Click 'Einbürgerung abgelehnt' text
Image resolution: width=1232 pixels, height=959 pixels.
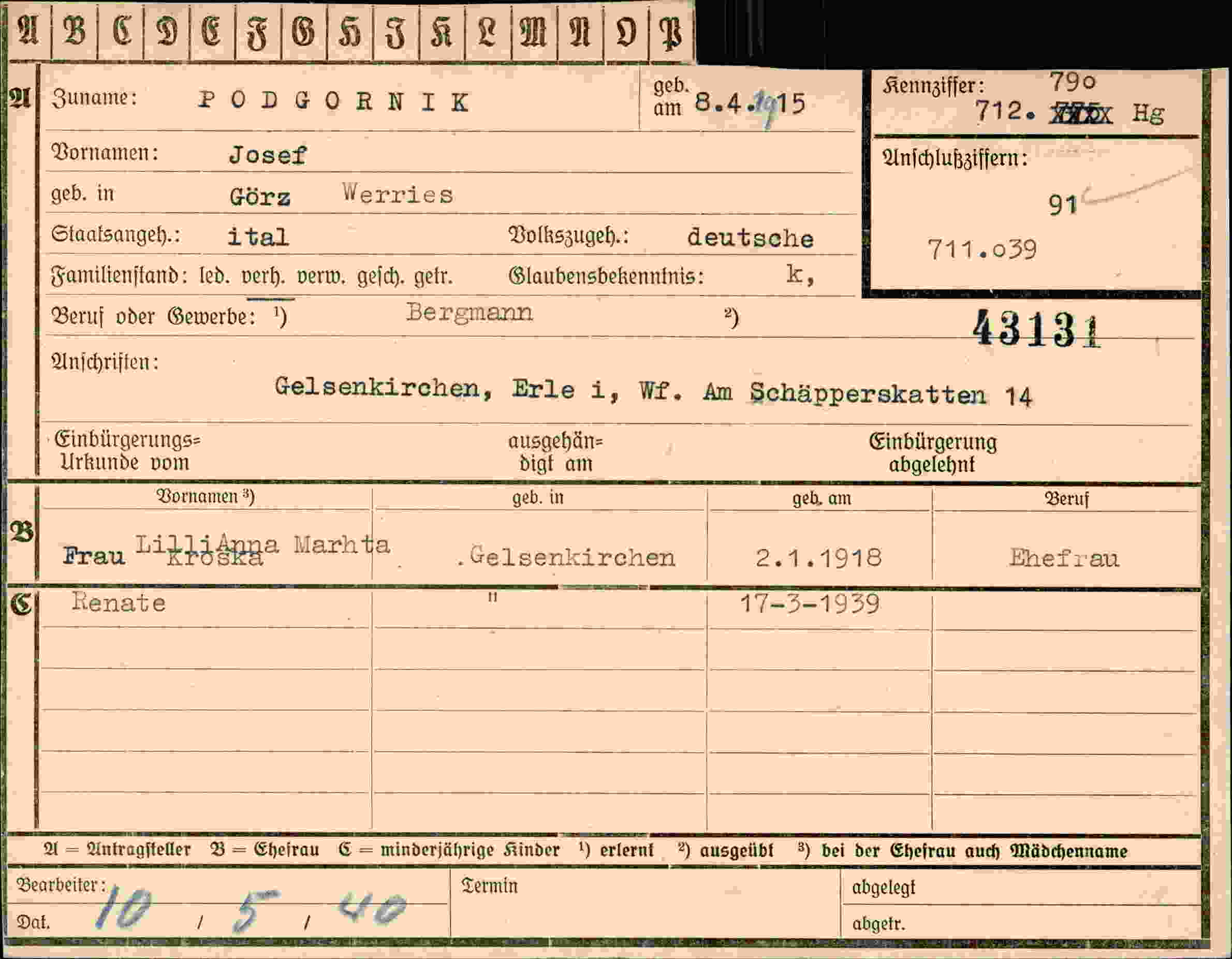coord(932,453)
